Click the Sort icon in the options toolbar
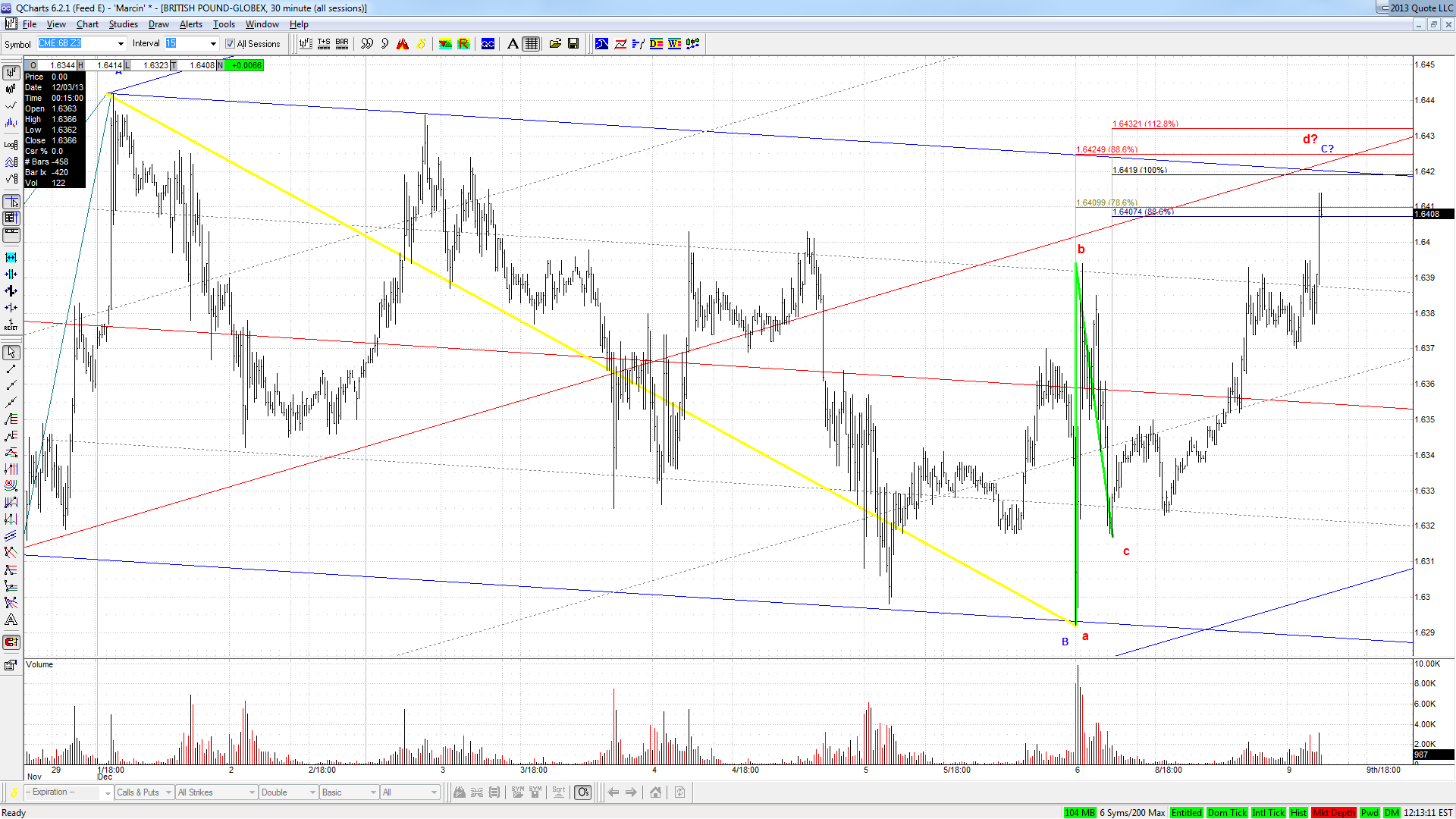Screen dimensions: 1456x819 coord(559,792)
